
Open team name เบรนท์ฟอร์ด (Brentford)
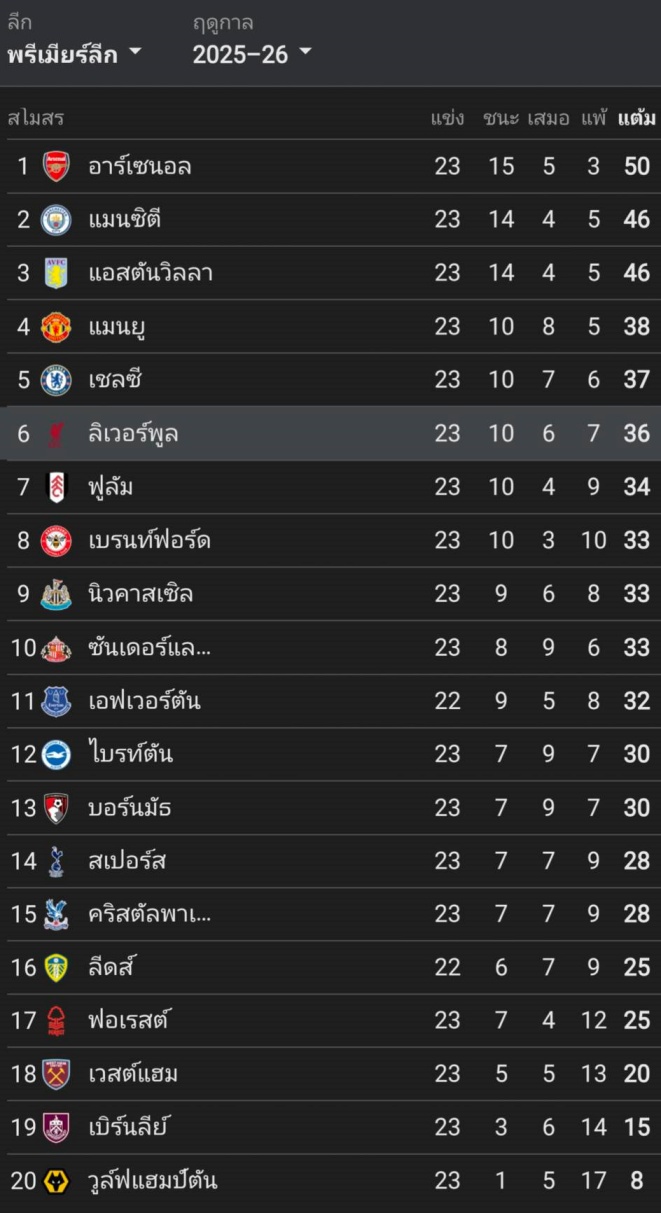click(x=148, y=541)
